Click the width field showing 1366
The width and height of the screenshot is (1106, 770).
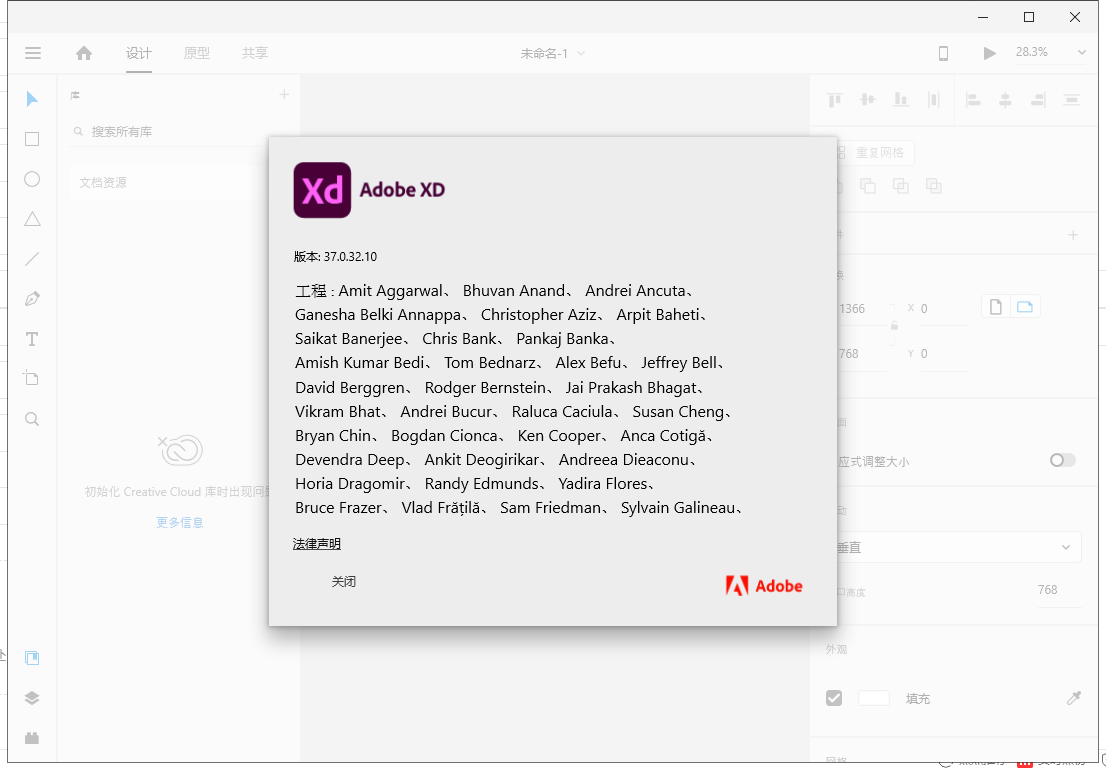(x=862, y=309)
